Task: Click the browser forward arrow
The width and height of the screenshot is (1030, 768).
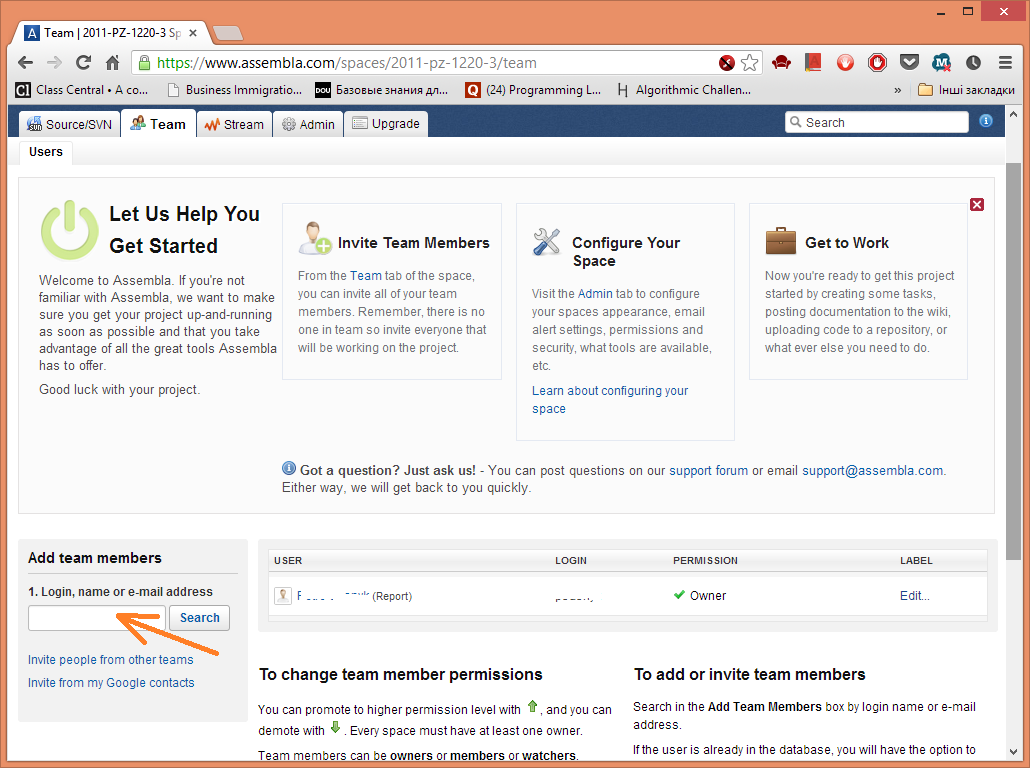Action: tap(55, 62)
